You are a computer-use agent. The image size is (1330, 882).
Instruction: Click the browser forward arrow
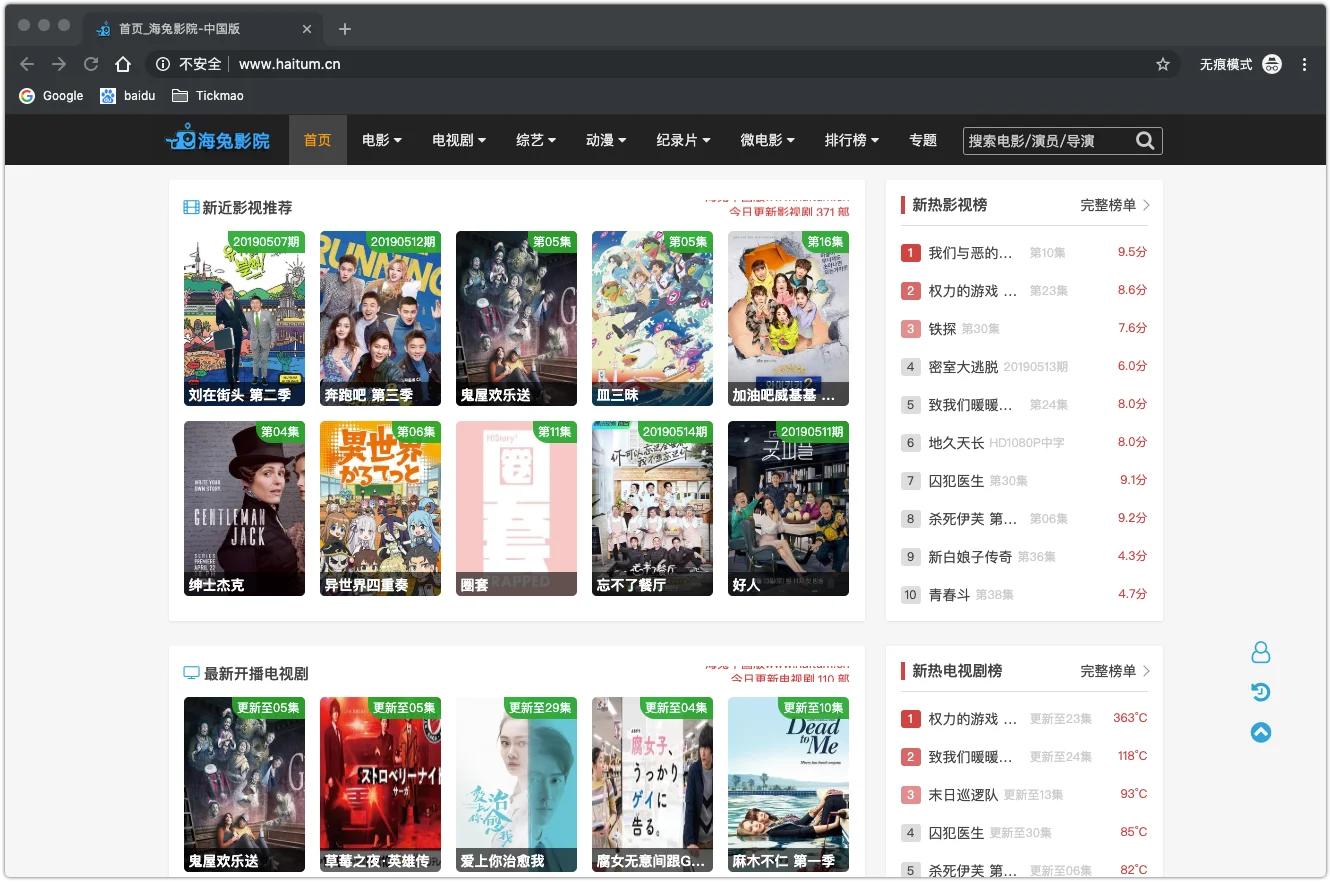[59, 64]
